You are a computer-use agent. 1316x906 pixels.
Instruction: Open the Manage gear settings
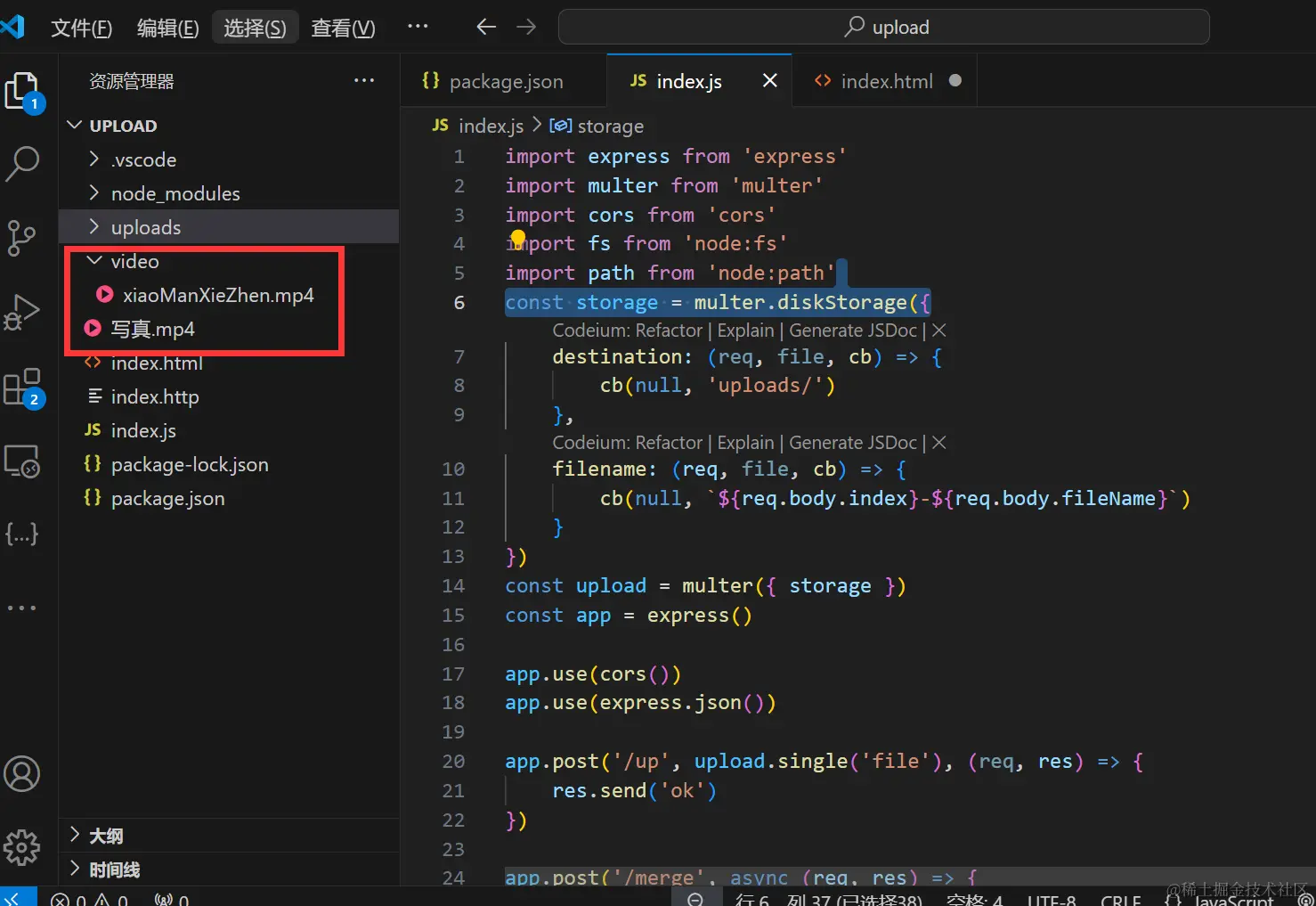tap(22, 847)
